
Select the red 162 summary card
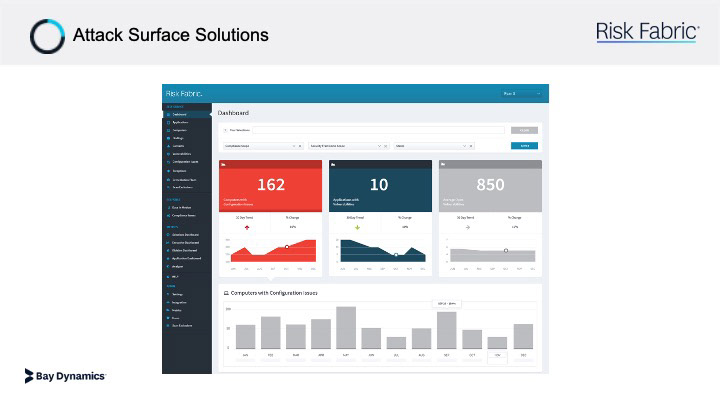(270, 186)
